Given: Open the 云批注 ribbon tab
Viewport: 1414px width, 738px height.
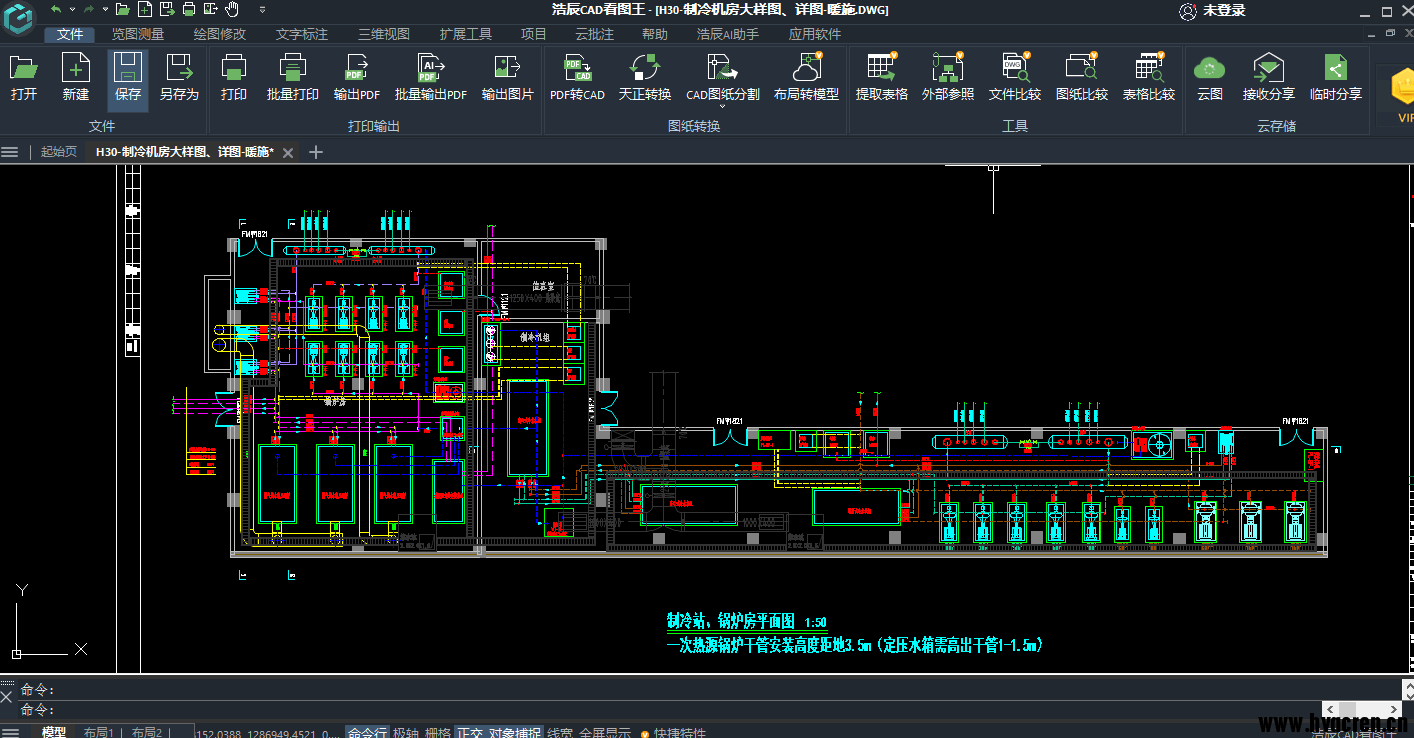Looking at the screenshot, I should 594,34.
